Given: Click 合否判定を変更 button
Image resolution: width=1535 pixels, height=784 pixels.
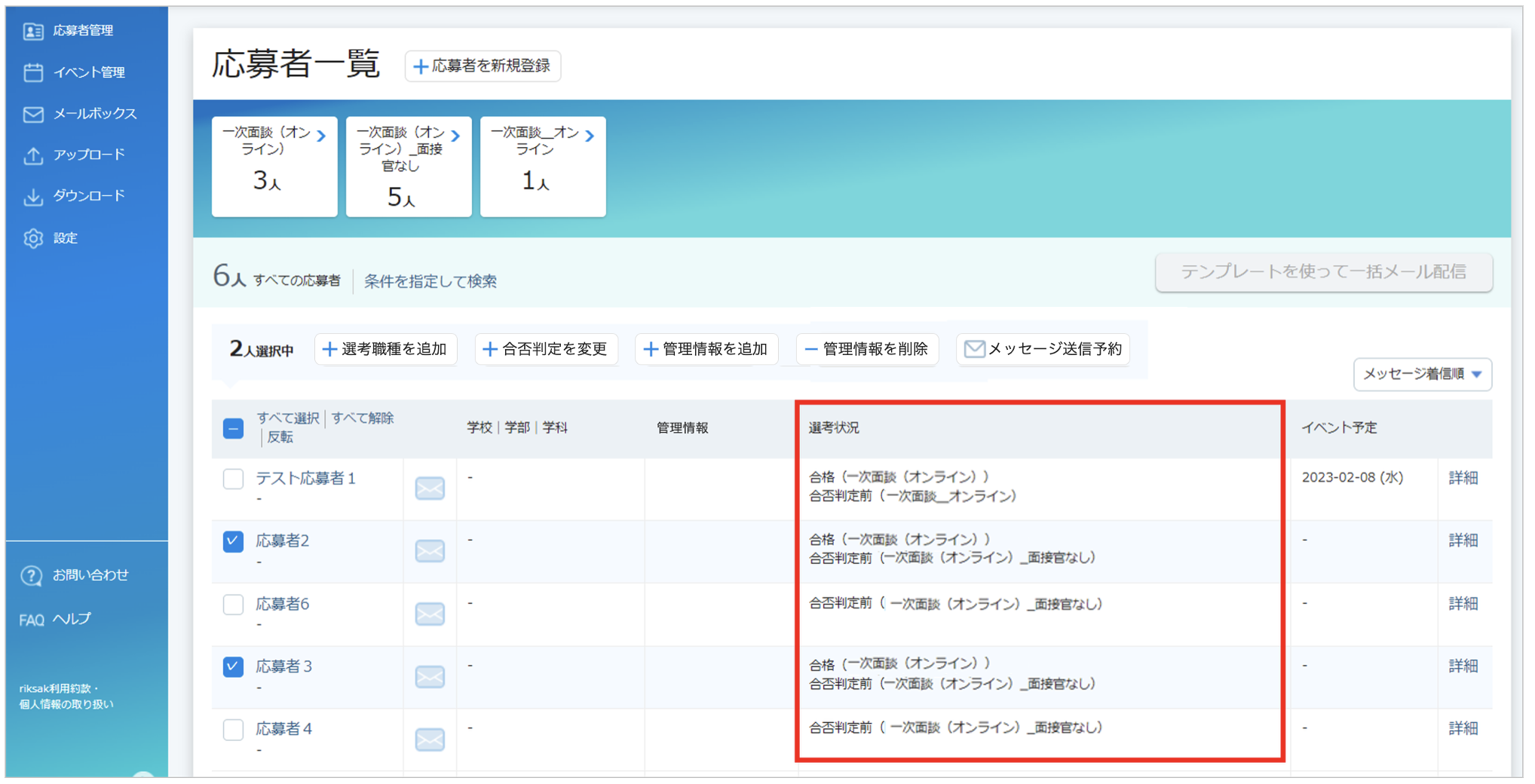Looking at the screenshot, I should pyautogui.click(x=546, y=349).
